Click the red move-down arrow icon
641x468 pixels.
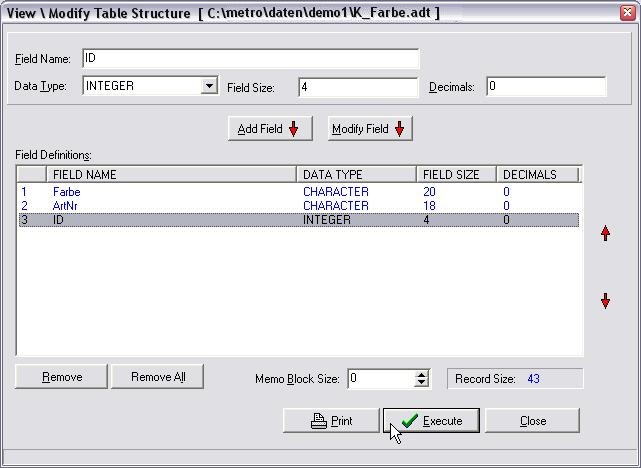(x=605, y=301)
